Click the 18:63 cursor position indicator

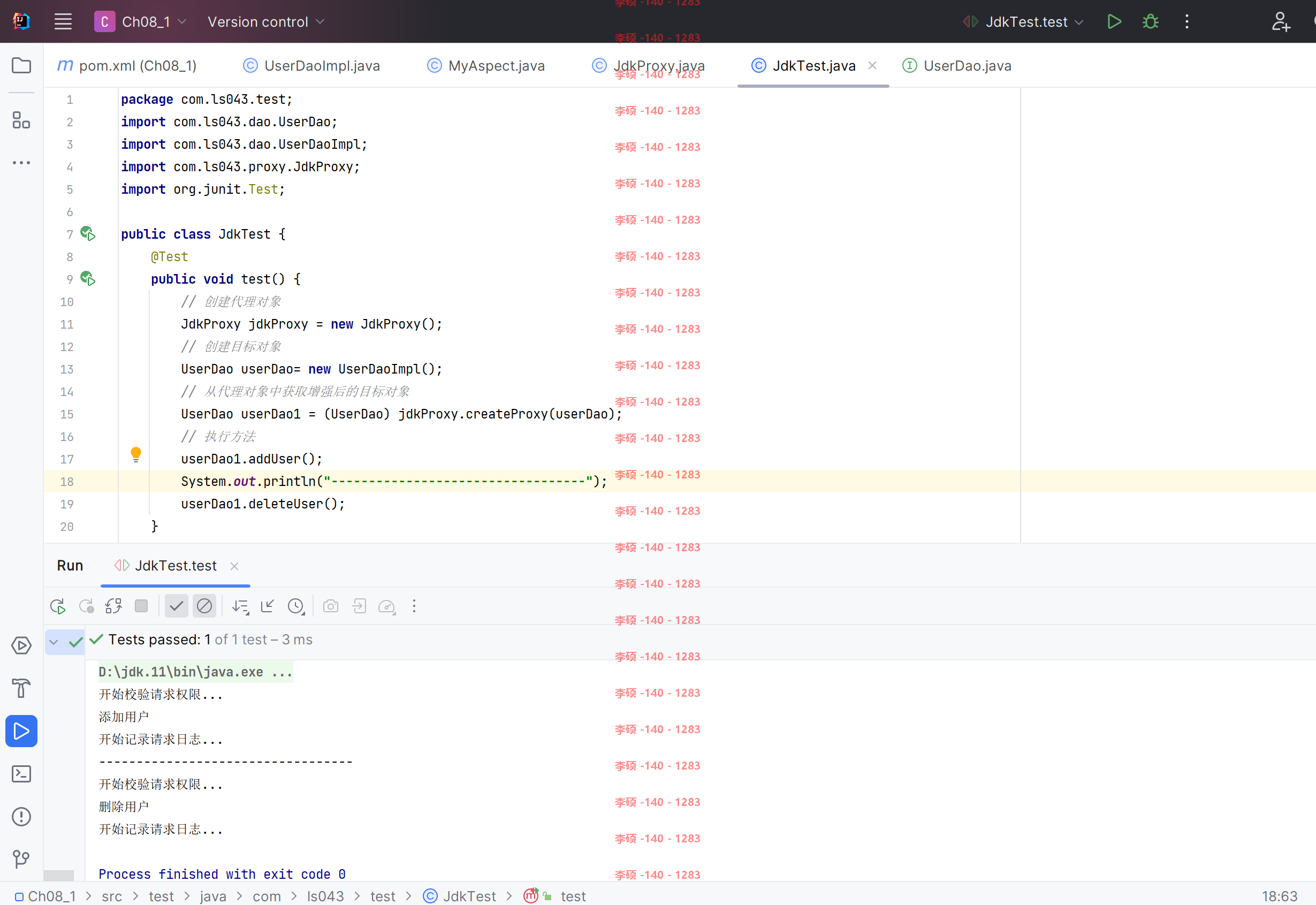click(x=1280, y=896)
